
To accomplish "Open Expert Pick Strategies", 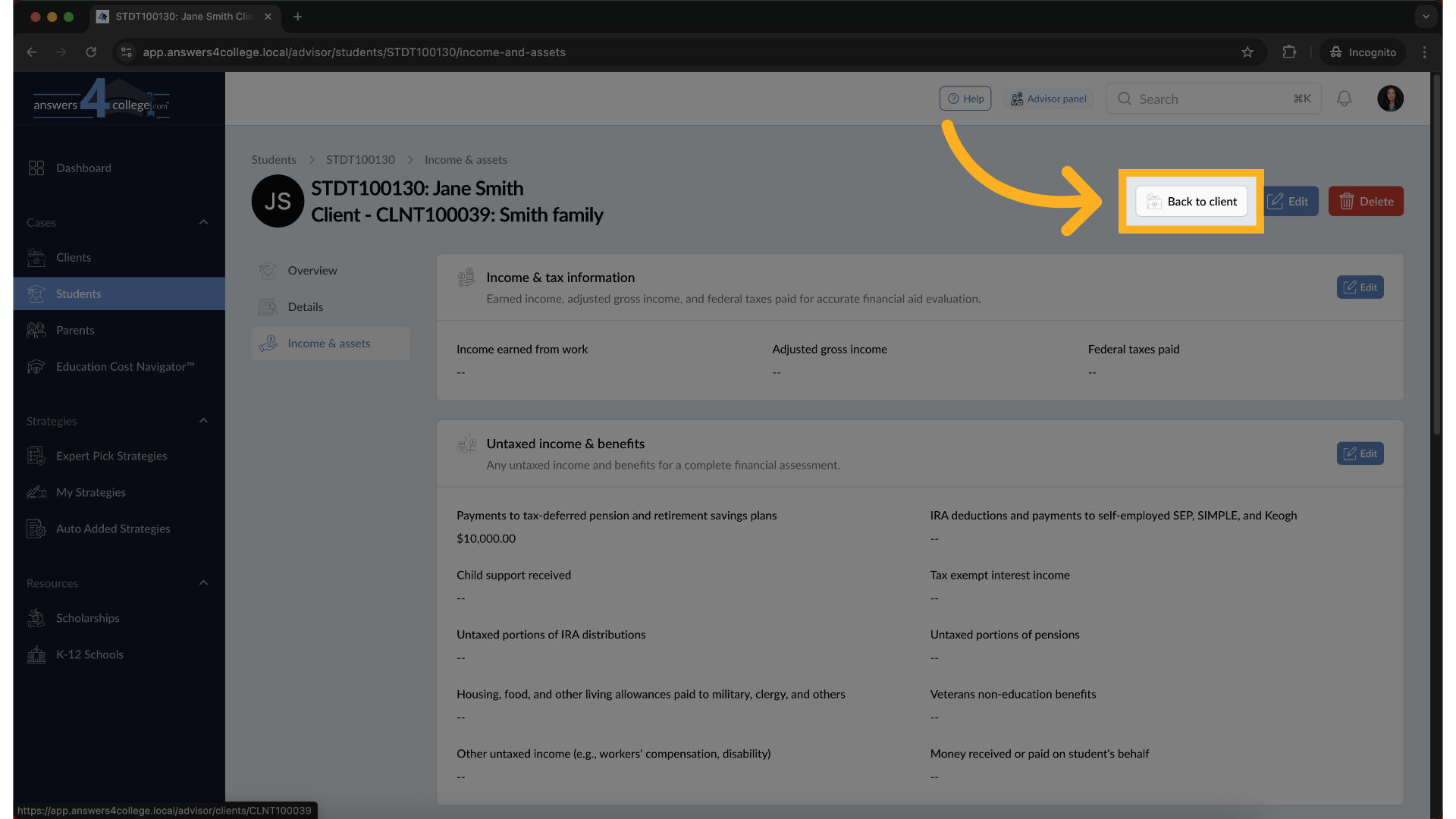I will tap(36, 456).
